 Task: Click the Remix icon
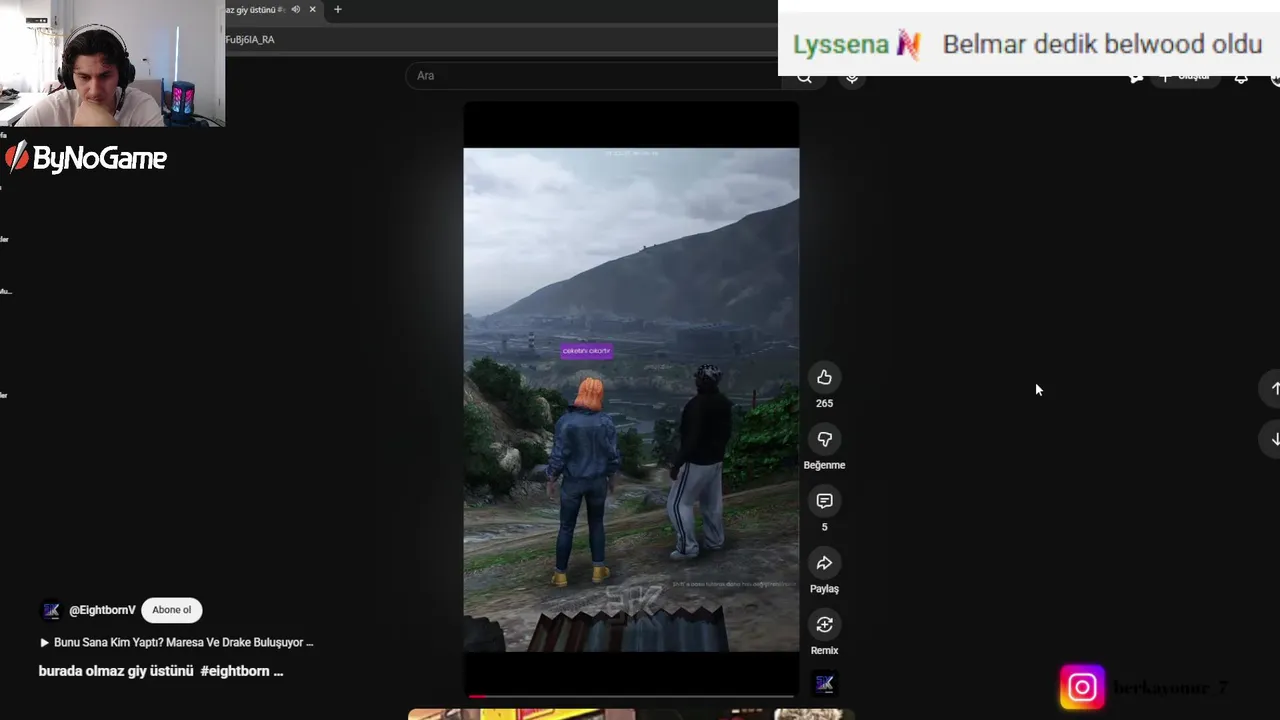[x=824, y=625]
